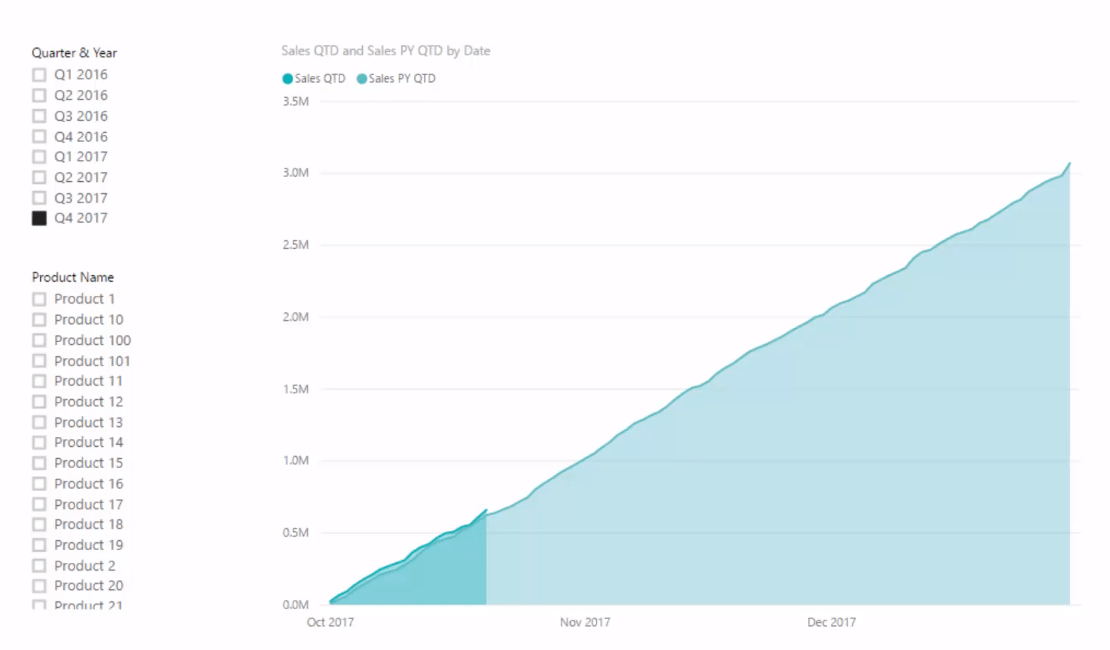Check the Q3 2017 checkbox

click(x=39, y=198)
